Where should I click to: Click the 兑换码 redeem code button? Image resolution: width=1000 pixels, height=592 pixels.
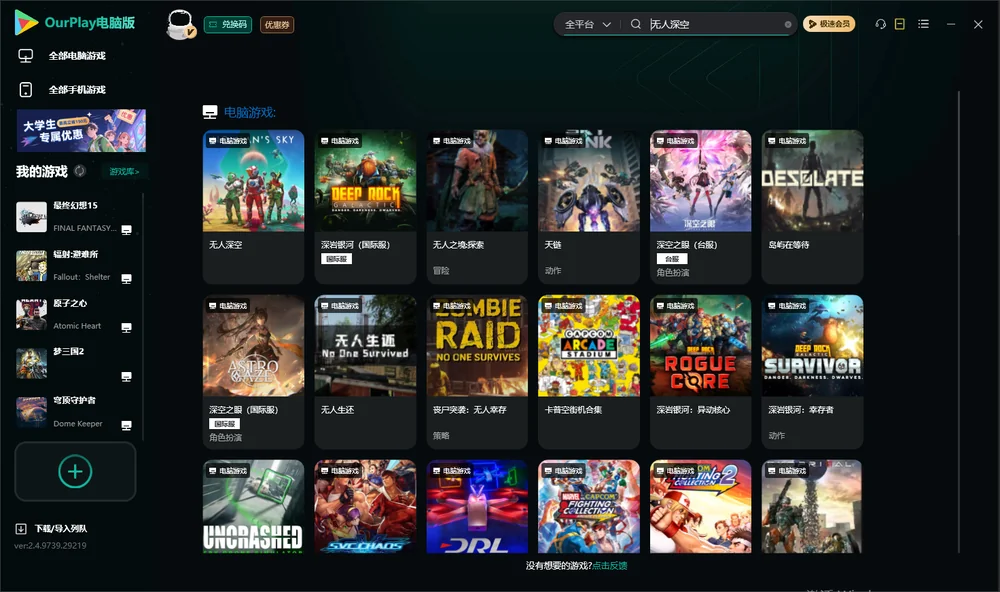pyautogui.click(x=228, y=25)
